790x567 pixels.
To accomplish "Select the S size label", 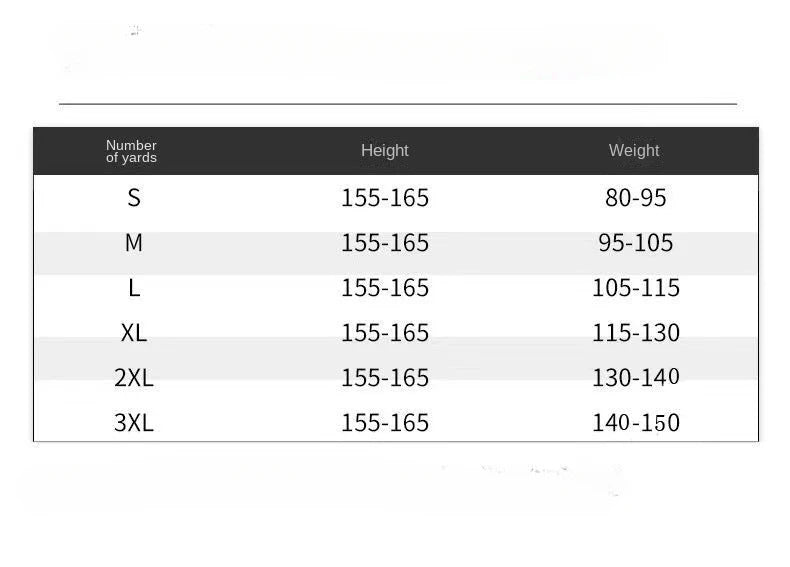I will point(134,198).
